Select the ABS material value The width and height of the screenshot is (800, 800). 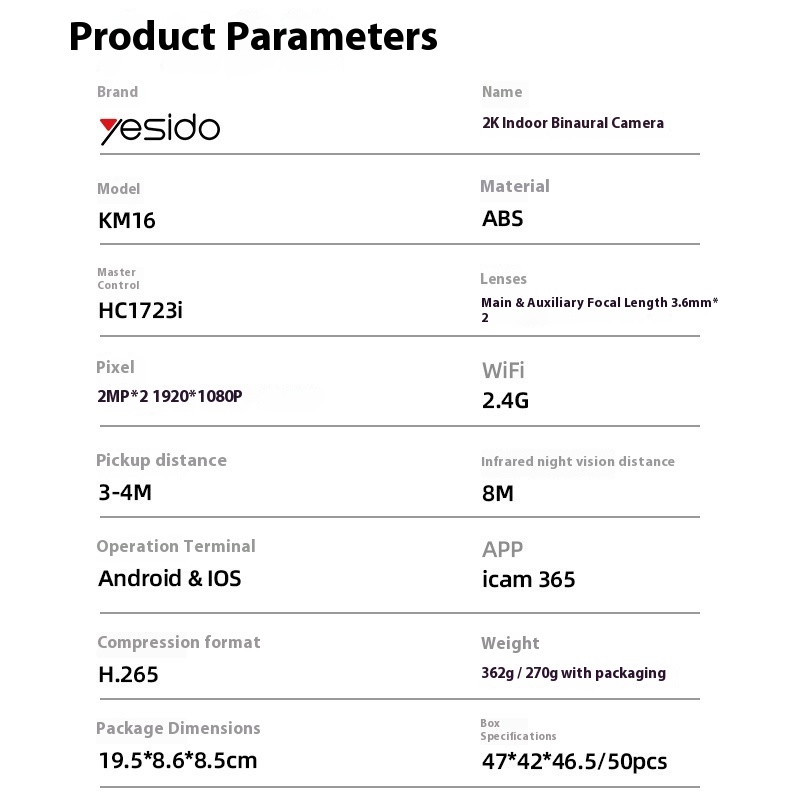(x=502, y=219)
